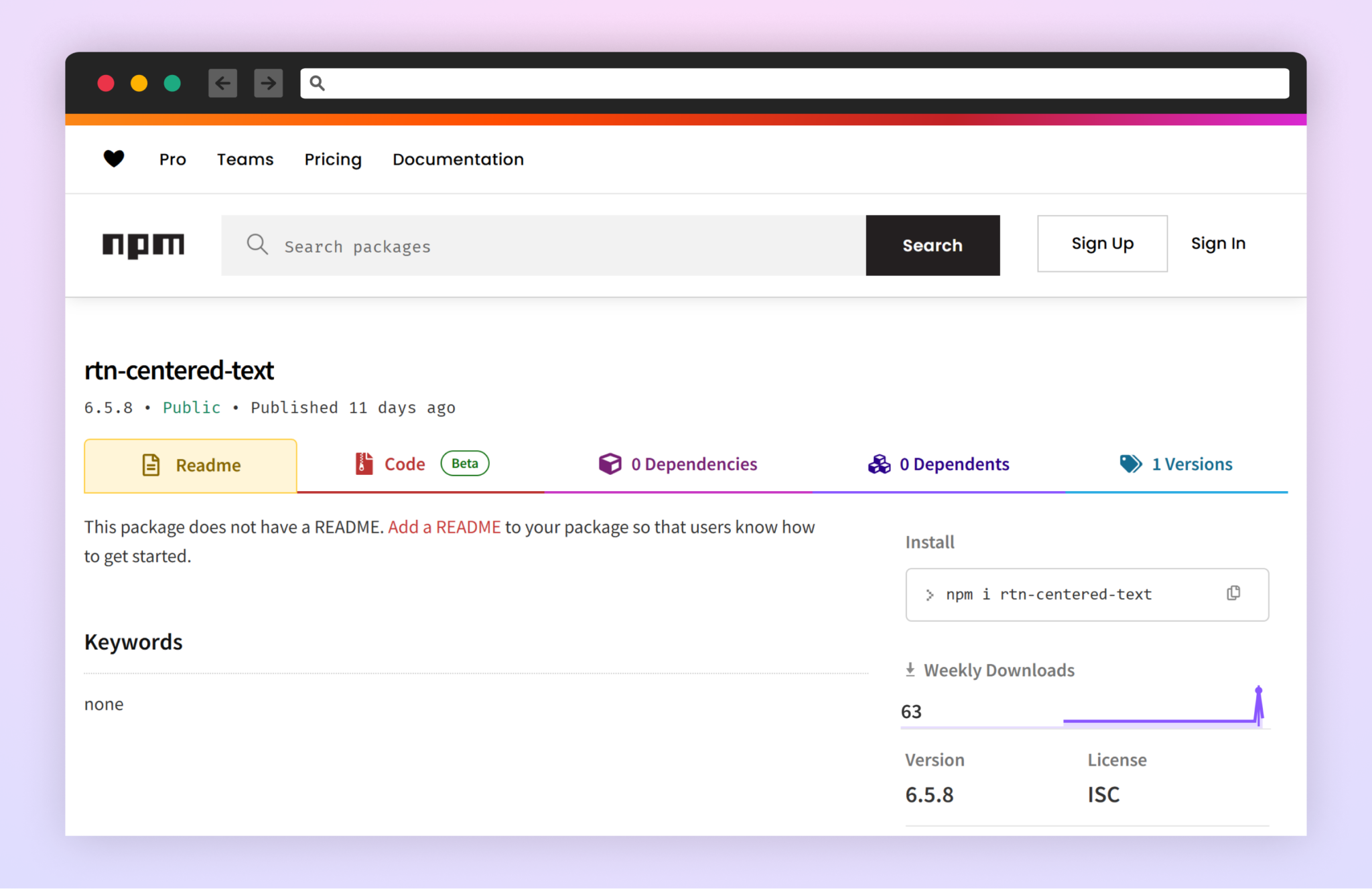Open the Pricing page
This screenshot has width=1372, height=891.
tap(333, 159)
